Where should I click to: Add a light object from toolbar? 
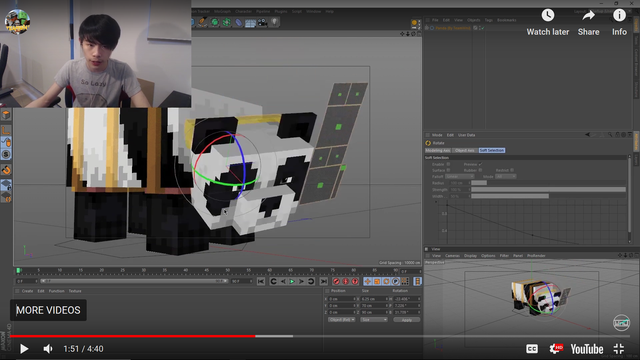pos(275,22)
